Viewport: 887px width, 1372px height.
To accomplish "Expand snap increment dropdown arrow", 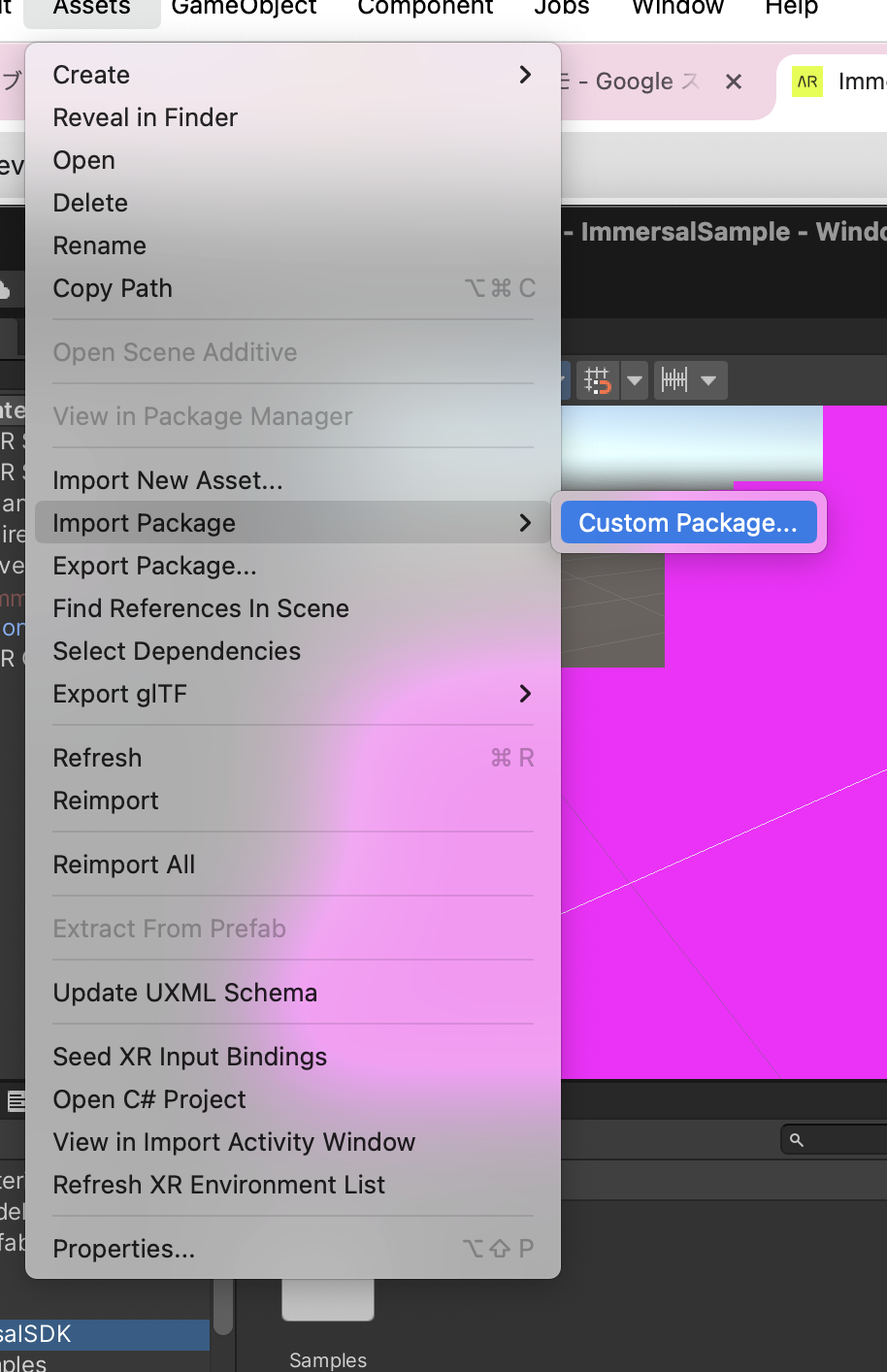I will coord(708,380).
